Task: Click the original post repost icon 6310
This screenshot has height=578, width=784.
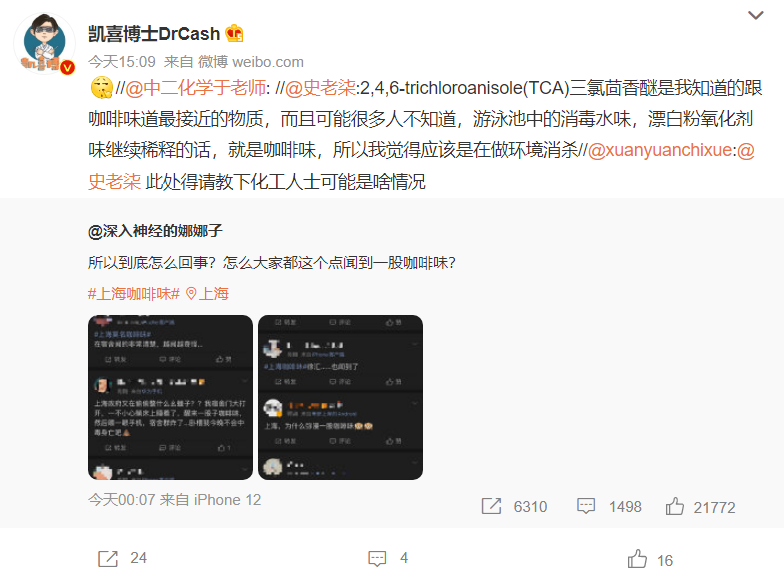Action: 514,506
